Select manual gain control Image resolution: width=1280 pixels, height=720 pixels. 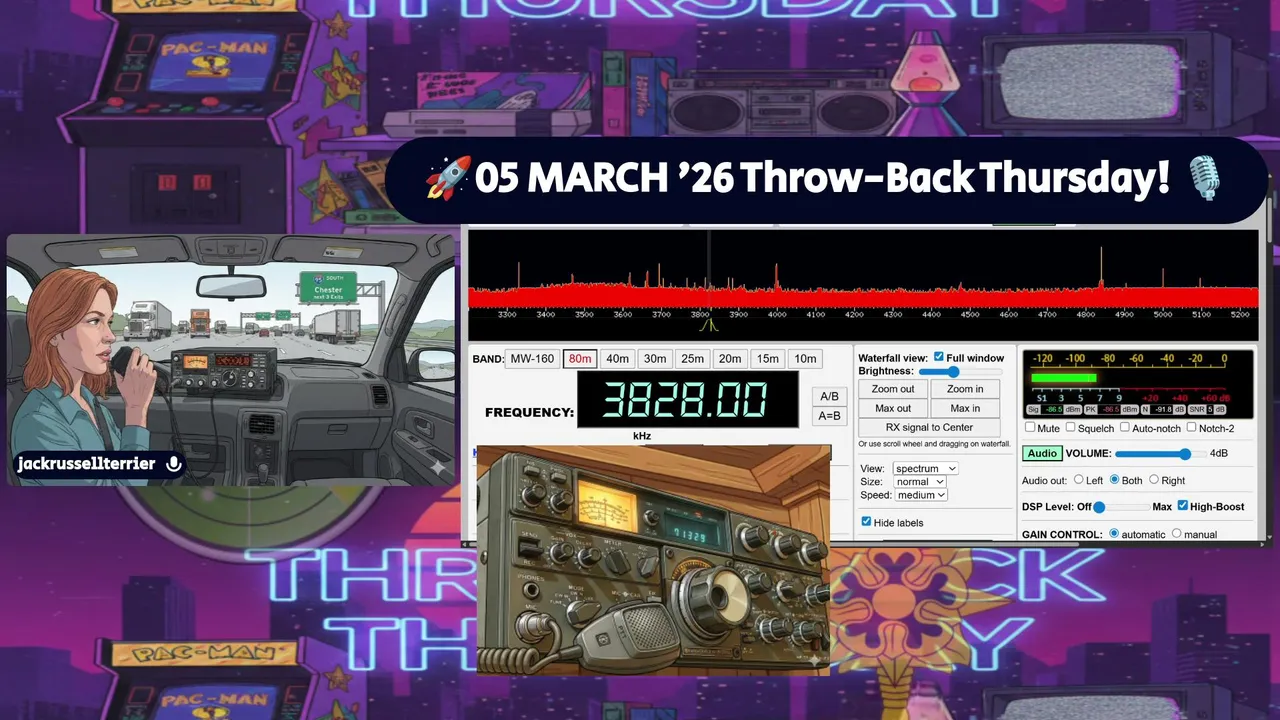point(1176,534)
